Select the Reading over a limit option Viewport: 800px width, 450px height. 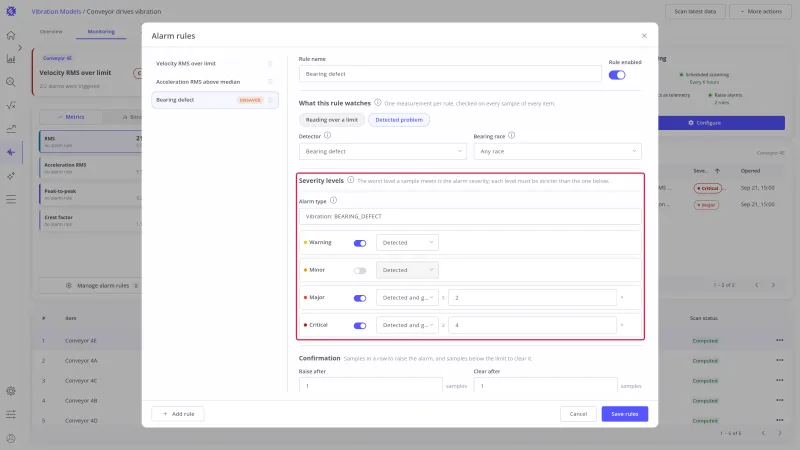pyautogui.click(x=332, y=120)
